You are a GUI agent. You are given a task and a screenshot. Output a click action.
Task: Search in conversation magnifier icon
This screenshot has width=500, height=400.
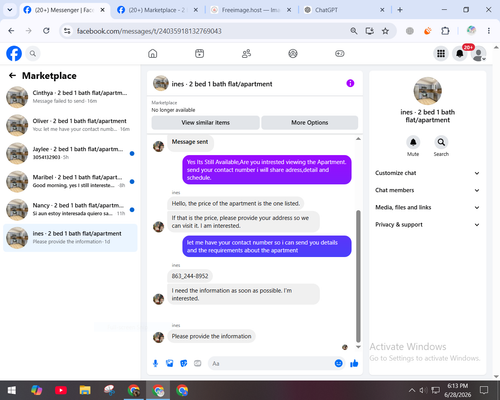(441, 142)
